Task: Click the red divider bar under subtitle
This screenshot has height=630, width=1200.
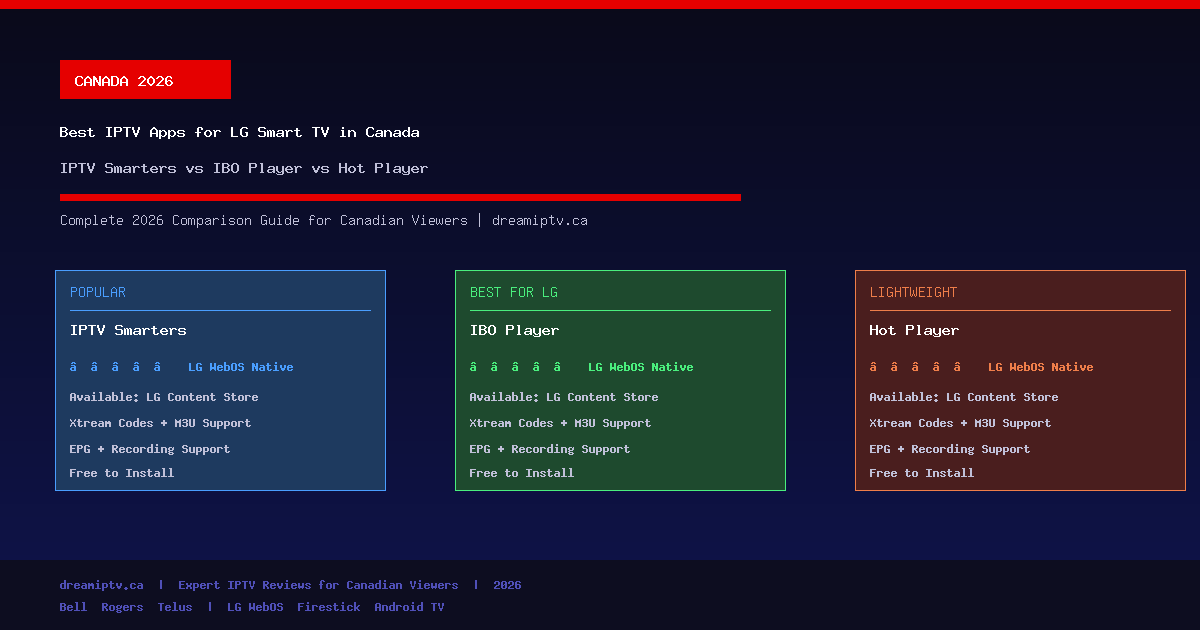Action: pyautogui.click(x=400, y=197)
